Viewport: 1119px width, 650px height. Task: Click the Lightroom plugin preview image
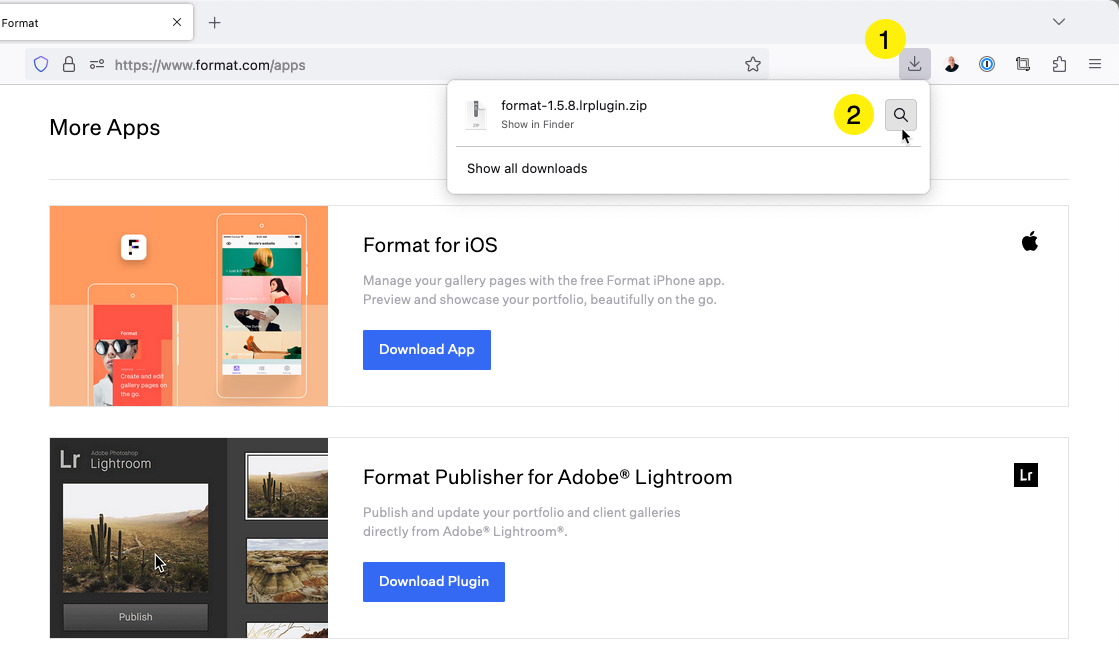click(x=189, y=538)
